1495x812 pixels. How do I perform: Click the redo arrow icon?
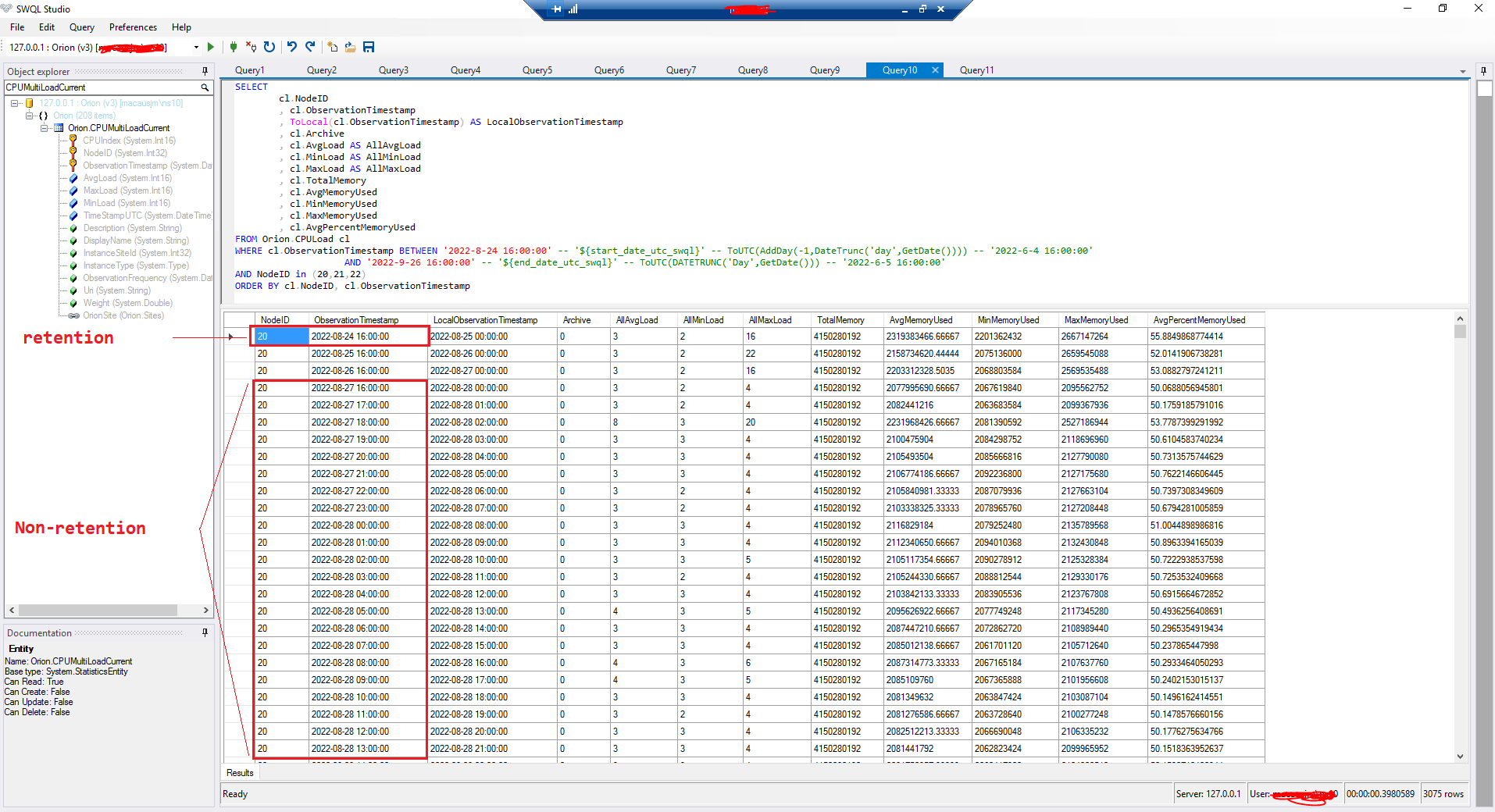click(310, 48)
